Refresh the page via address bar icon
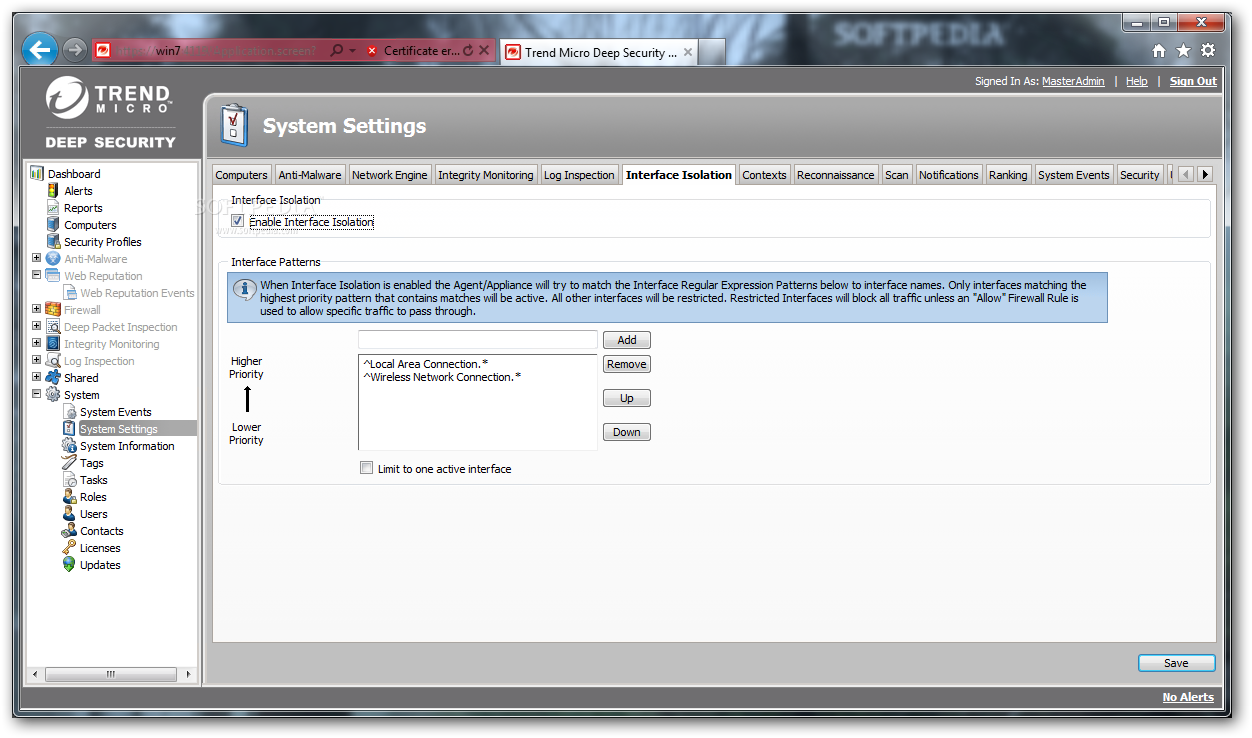 (x=468, y=50)
